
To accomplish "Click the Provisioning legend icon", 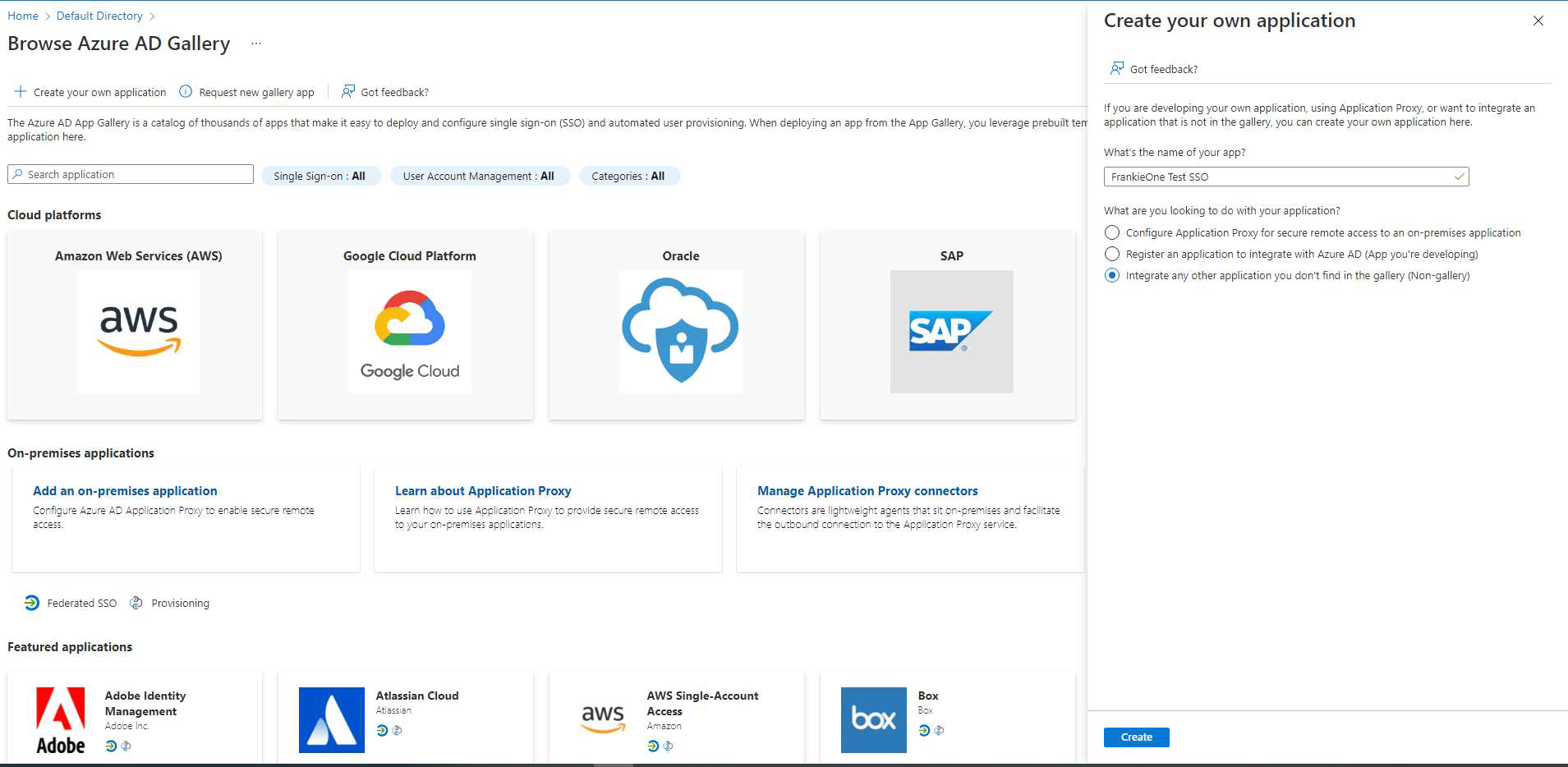I will [136, 602].
